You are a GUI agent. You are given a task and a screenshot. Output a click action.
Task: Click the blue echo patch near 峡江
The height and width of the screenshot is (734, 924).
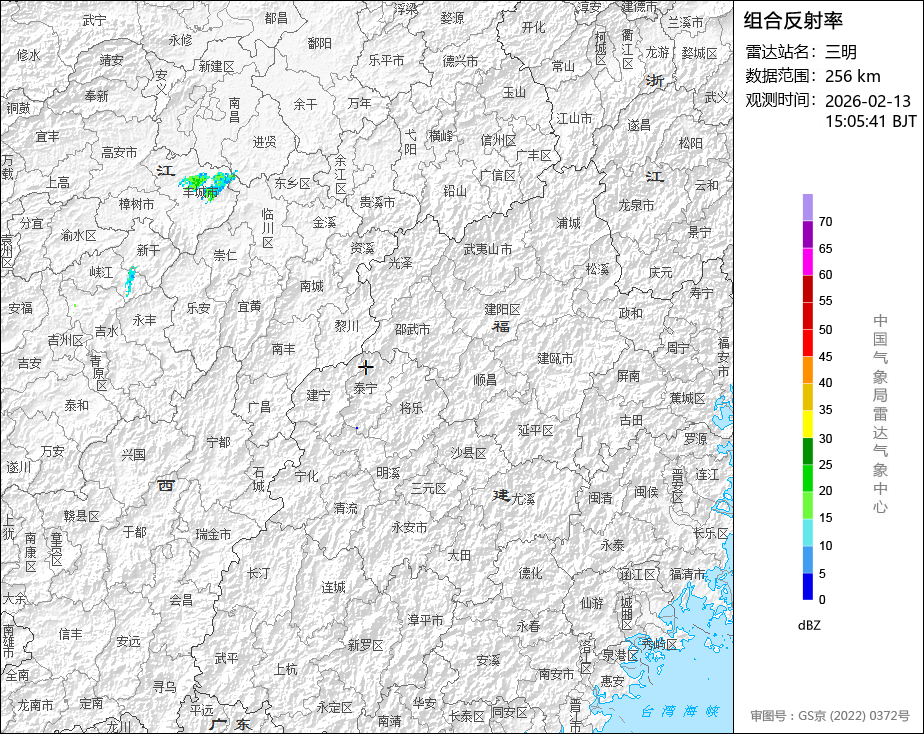coord(130,280)
